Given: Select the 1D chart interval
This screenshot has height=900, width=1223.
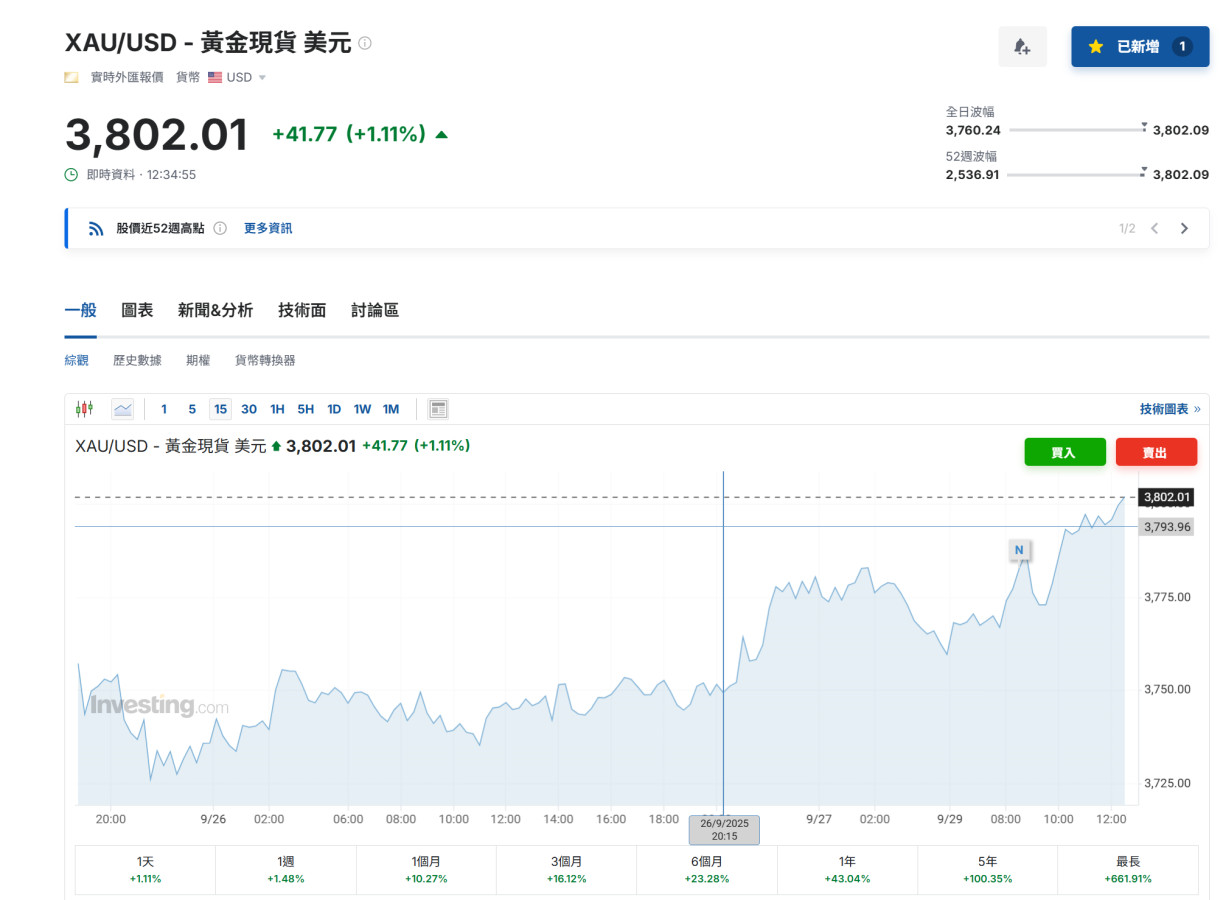Looking at the screenshot, I should 334,409.
